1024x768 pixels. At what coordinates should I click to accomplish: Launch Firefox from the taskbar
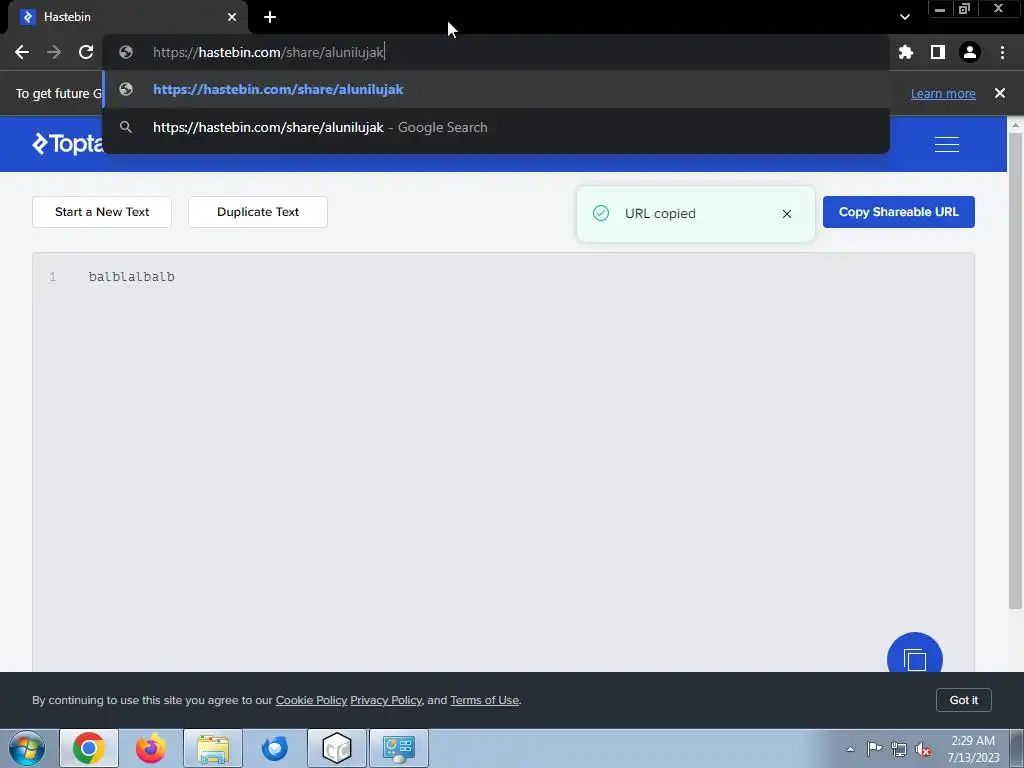point(150,748)
